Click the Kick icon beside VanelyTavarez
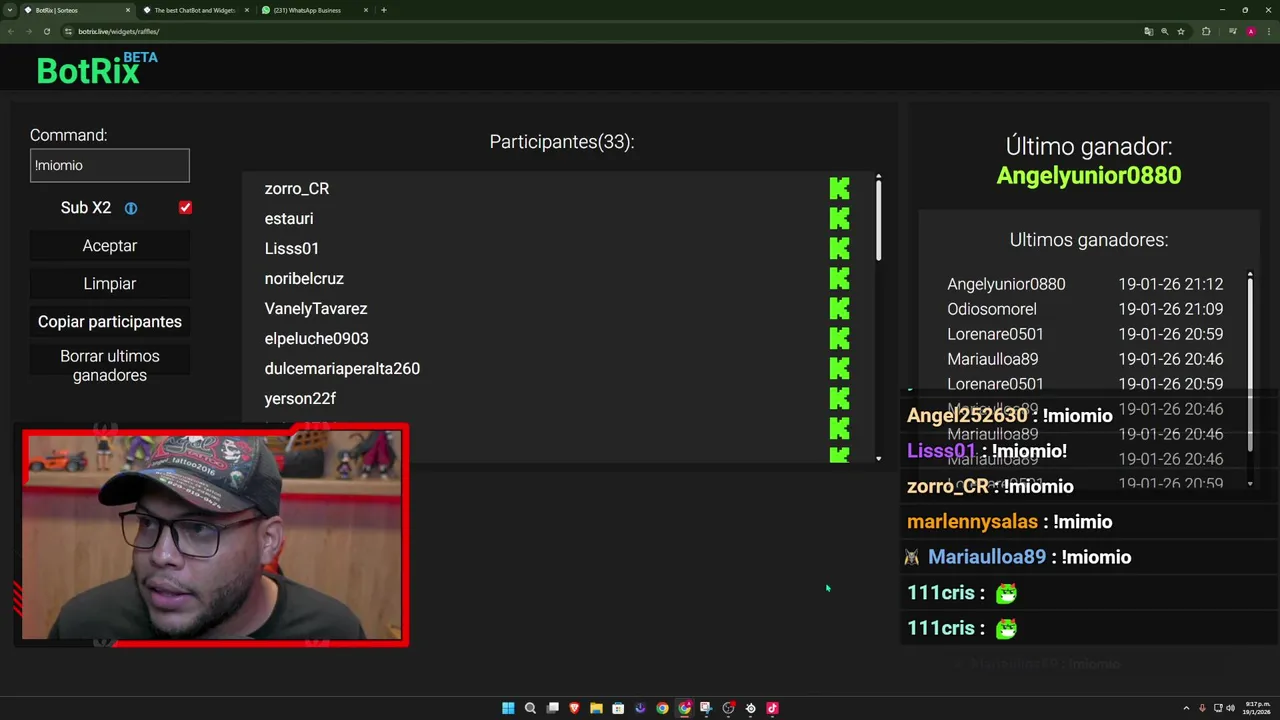The image size is (1280, 720). [839, 308]
